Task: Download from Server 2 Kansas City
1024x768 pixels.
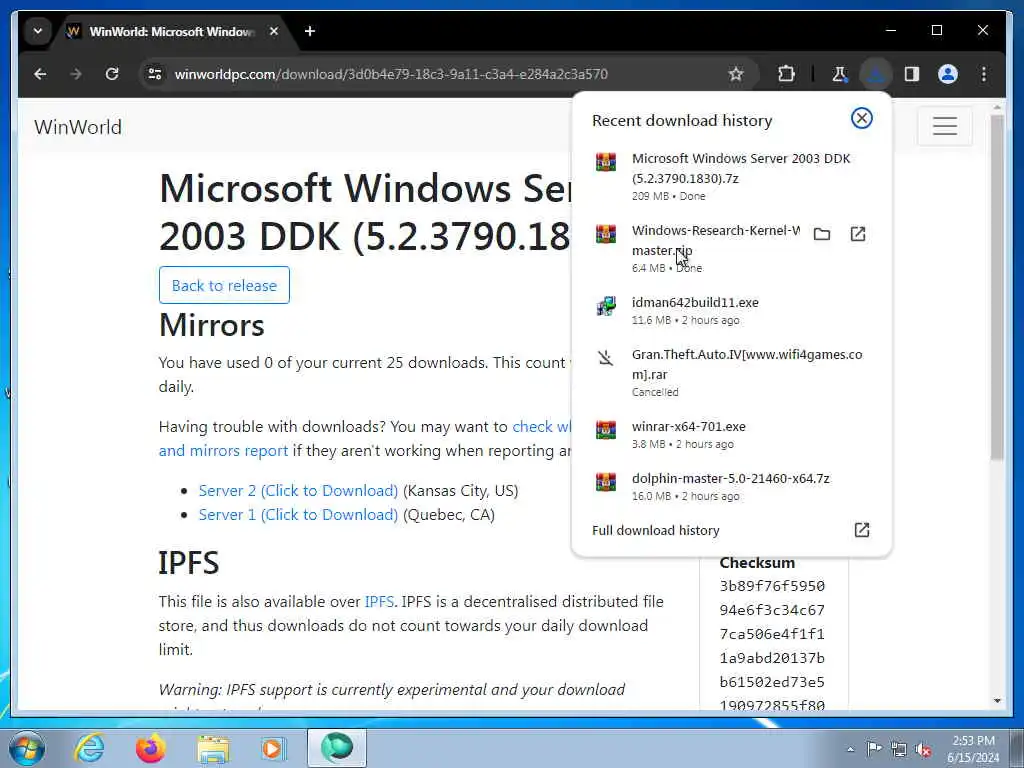Action: 298,490
